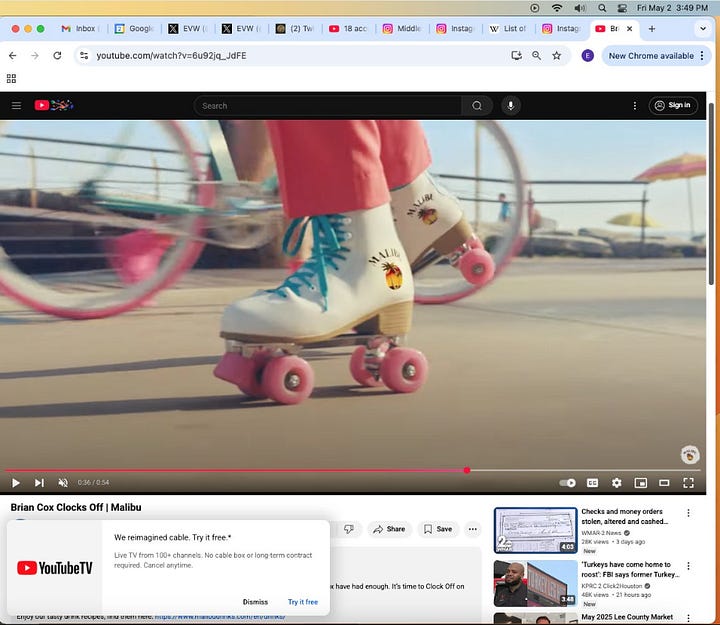
Task: Open Chrome three-dot menu
Action: (702, 56)
